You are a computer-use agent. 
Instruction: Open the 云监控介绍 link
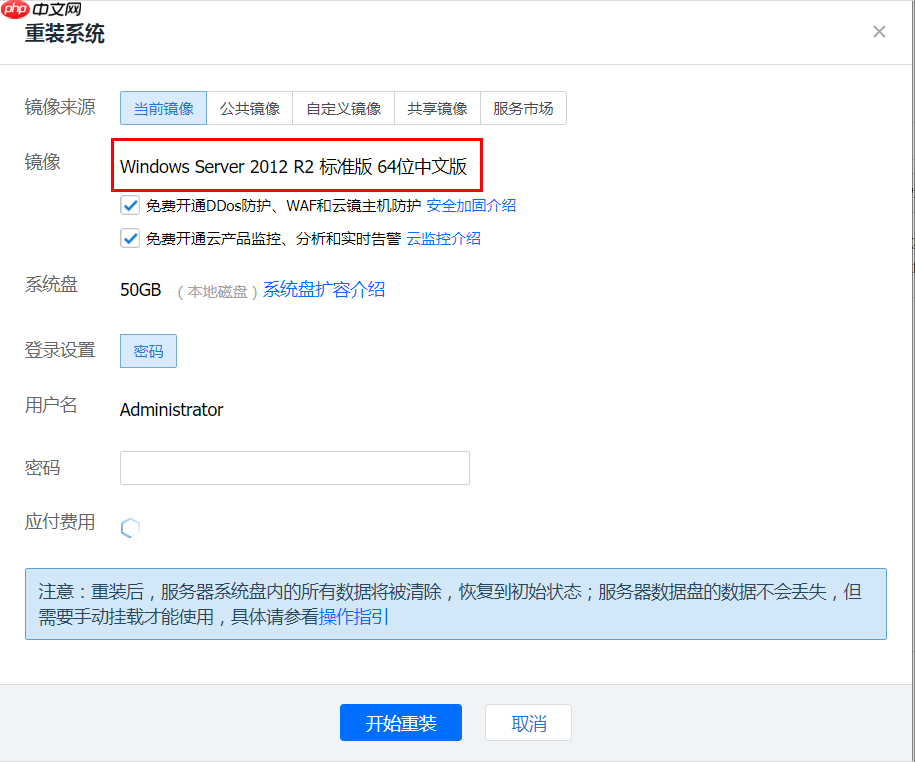coord(443,238)
